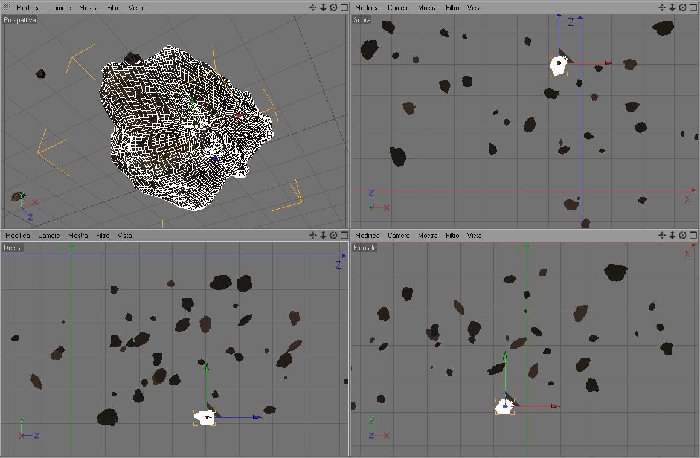Click the green axis handle on the Perspective rock
Viewport: 700px width, 458px height.
click(x=192, y=101)
